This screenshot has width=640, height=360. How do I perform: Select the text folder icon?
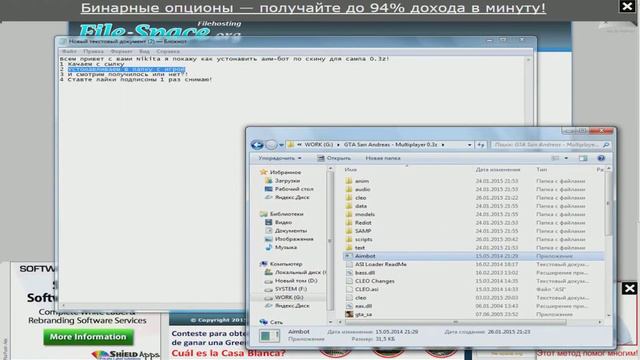point(349,247)
